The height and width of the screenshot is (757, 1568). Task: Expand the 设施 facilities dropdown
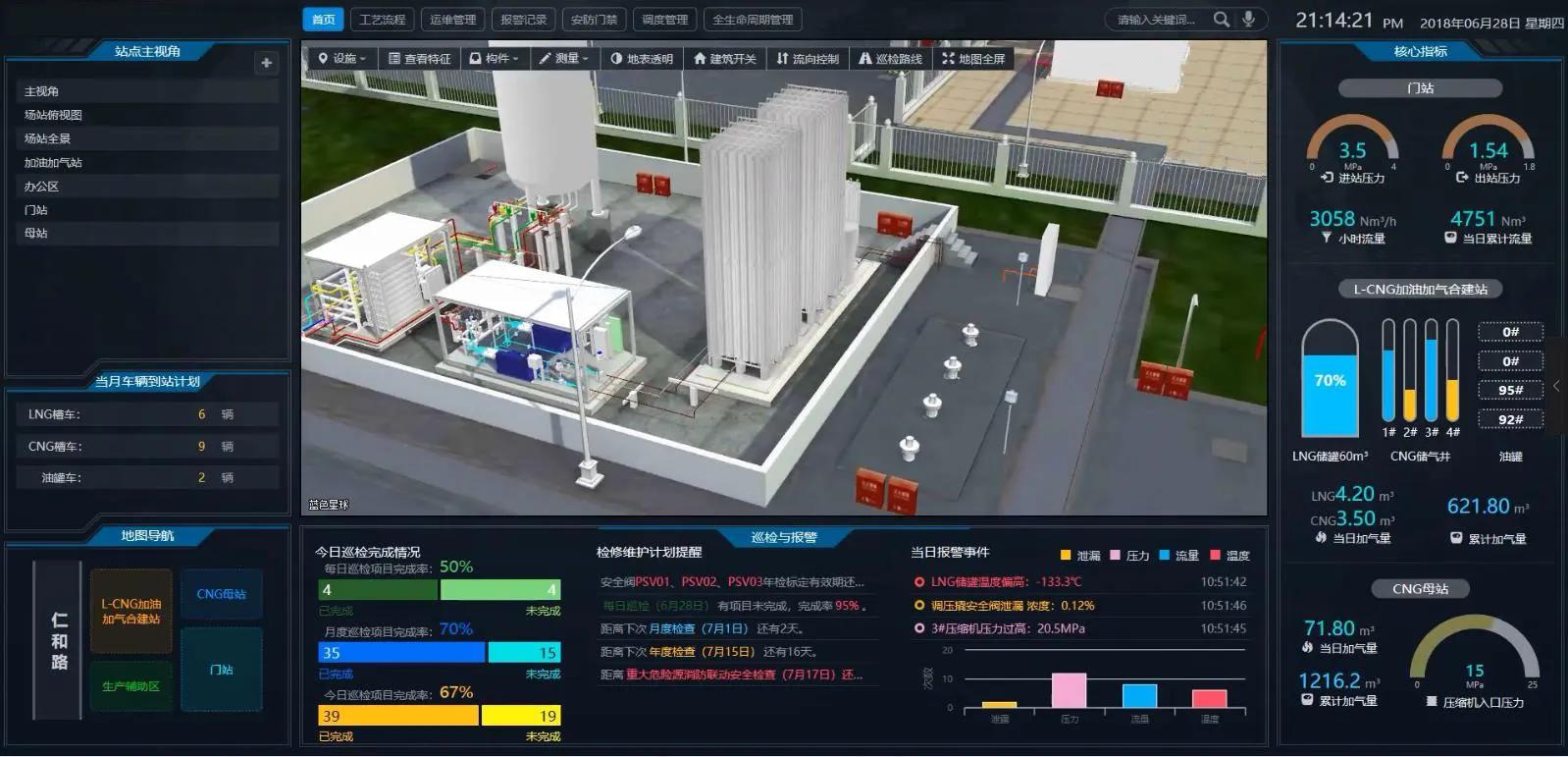pos(341,59)
